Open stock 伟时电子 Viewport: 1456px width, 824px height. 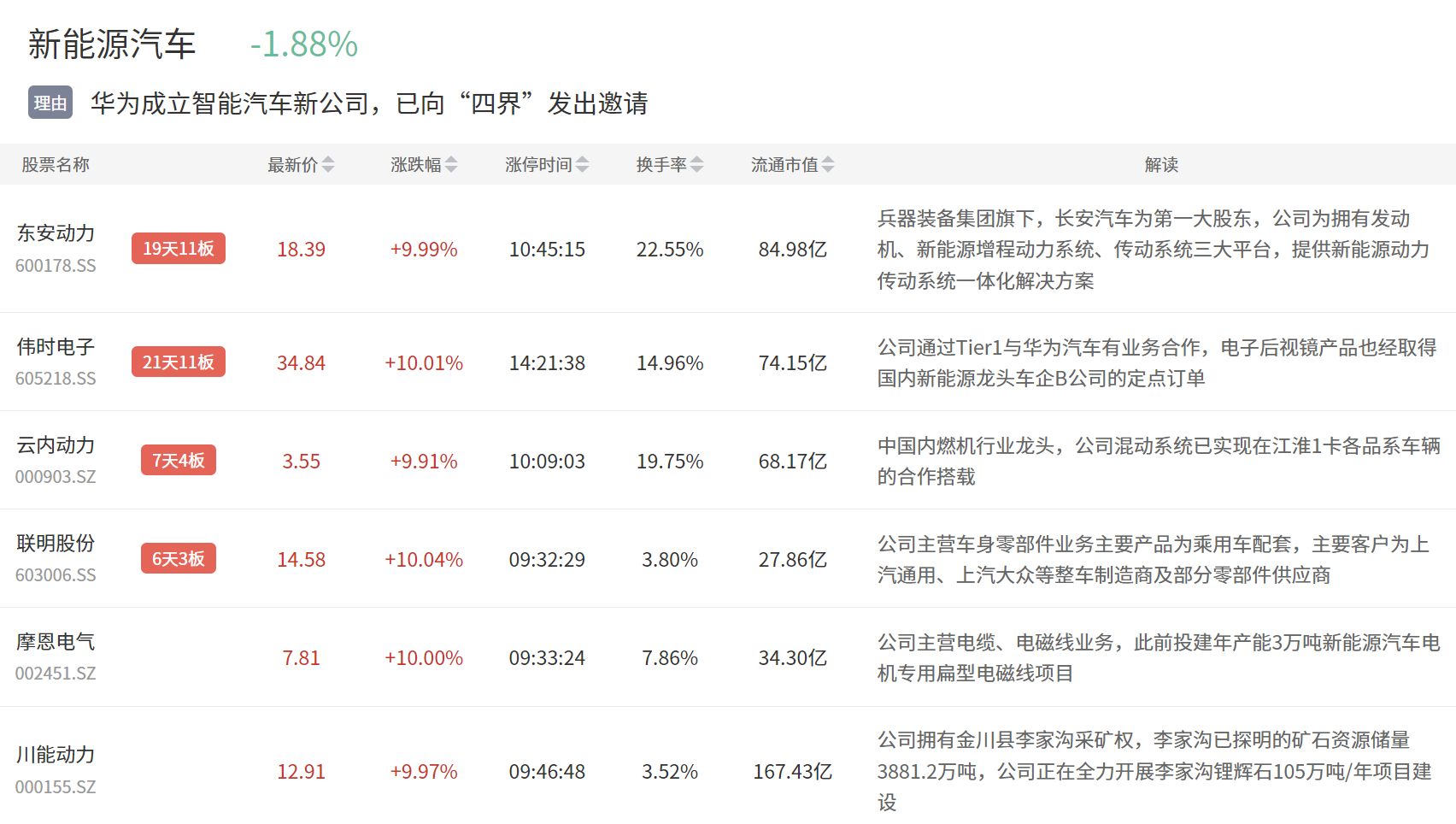[56, 347]
